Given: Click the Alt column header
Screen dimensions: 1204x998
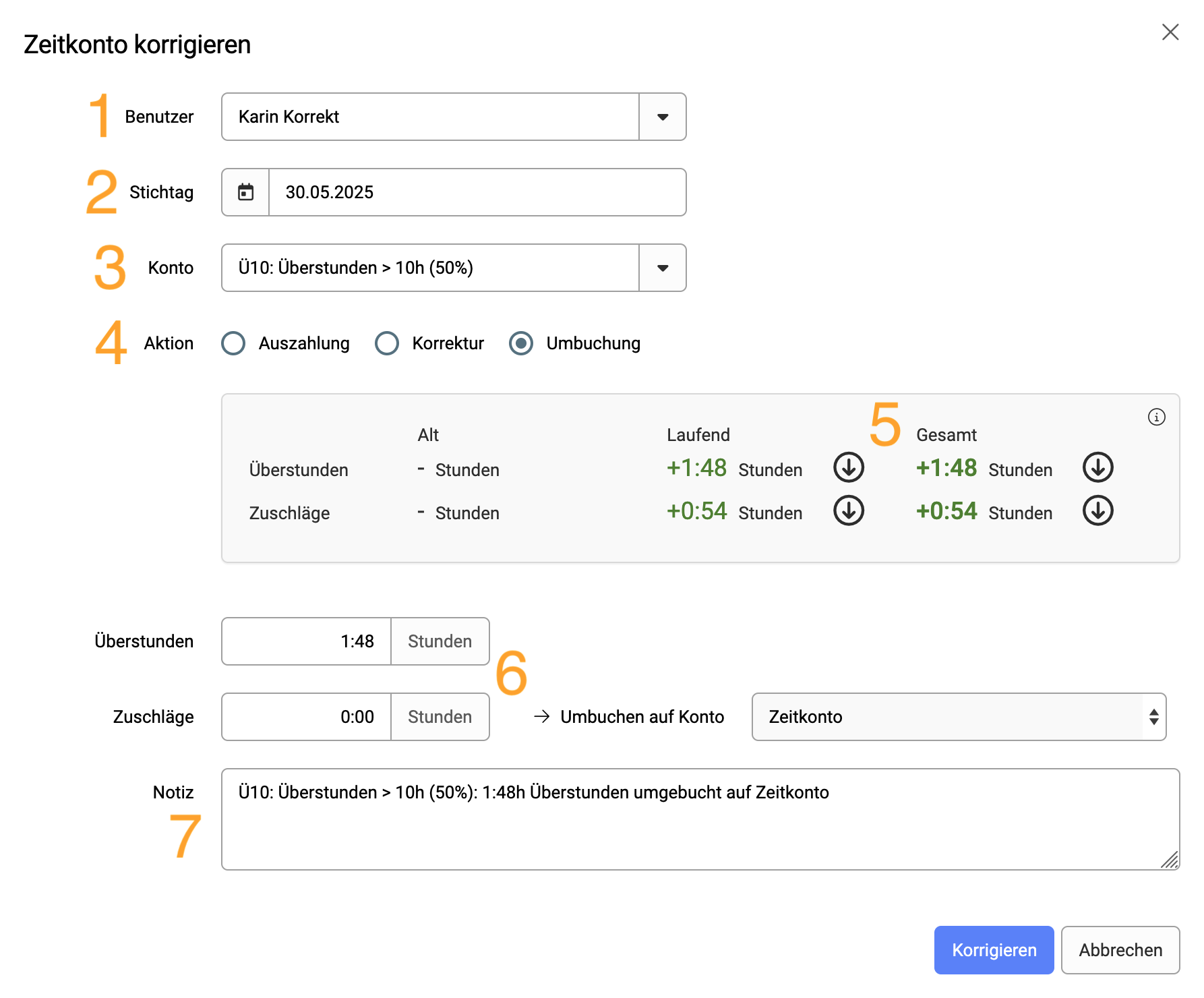Looking at the screenshot, I should (428, 435).
